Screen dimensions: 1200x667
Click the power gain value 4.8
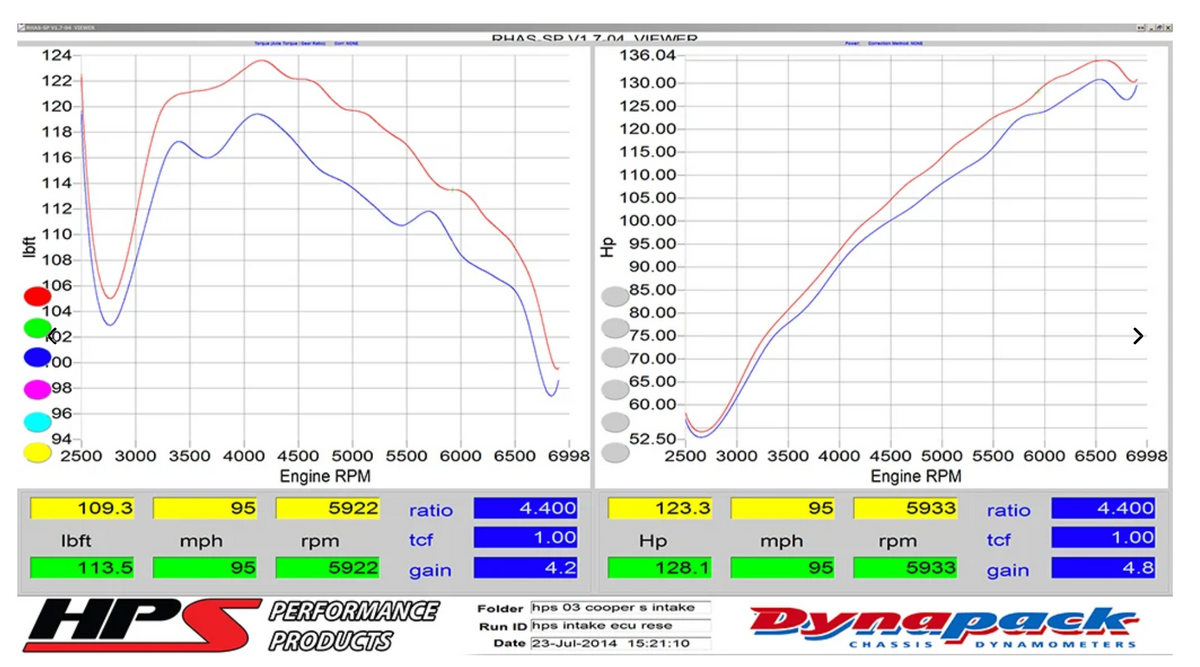pyautogui.click(x=1104, y=568)
